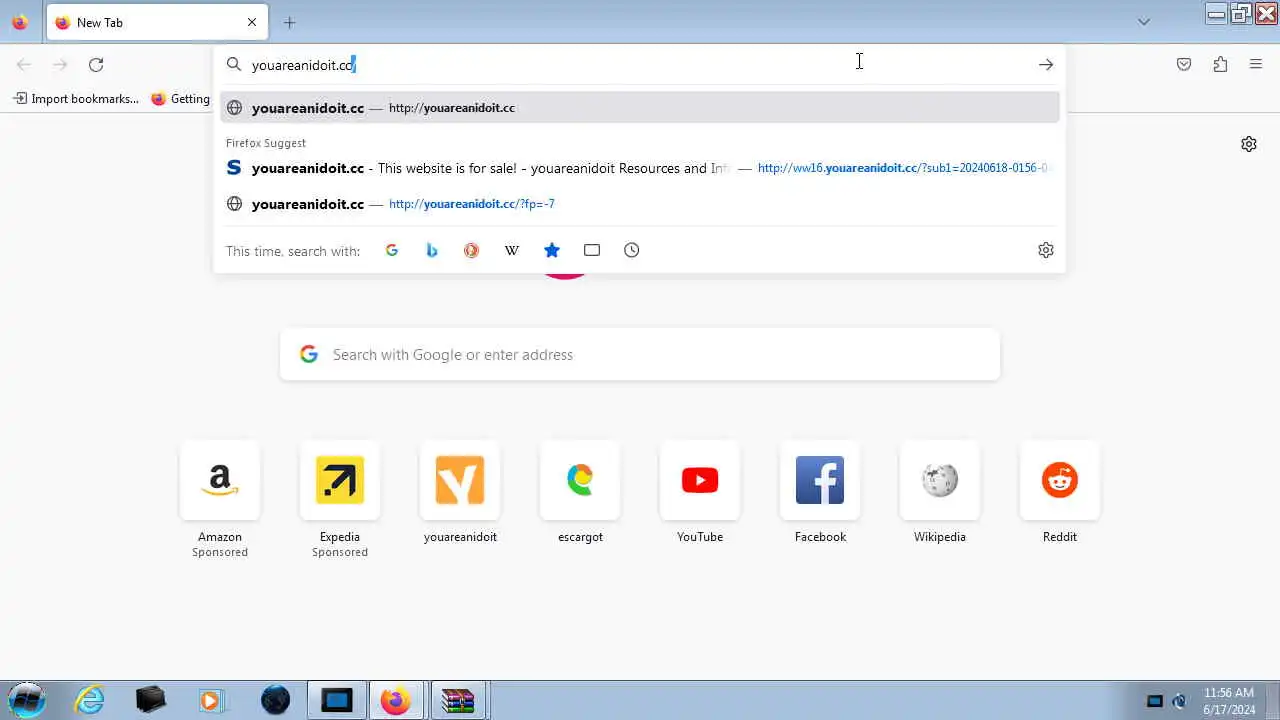Click the volume icon in system tray

pyautogui.click(x=1179, y=701)
